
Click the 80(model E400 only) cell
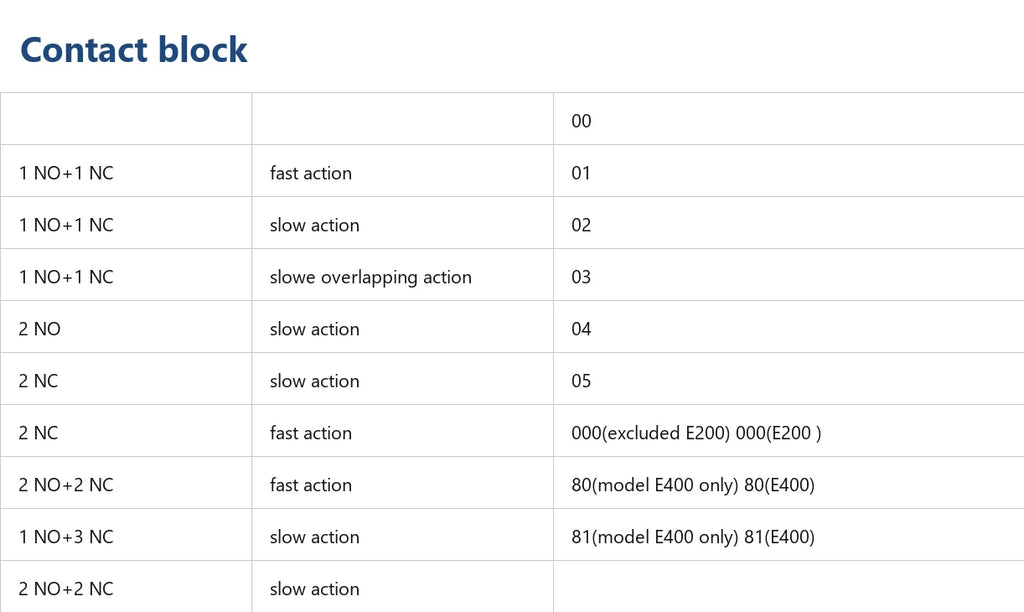coord(788,483)
